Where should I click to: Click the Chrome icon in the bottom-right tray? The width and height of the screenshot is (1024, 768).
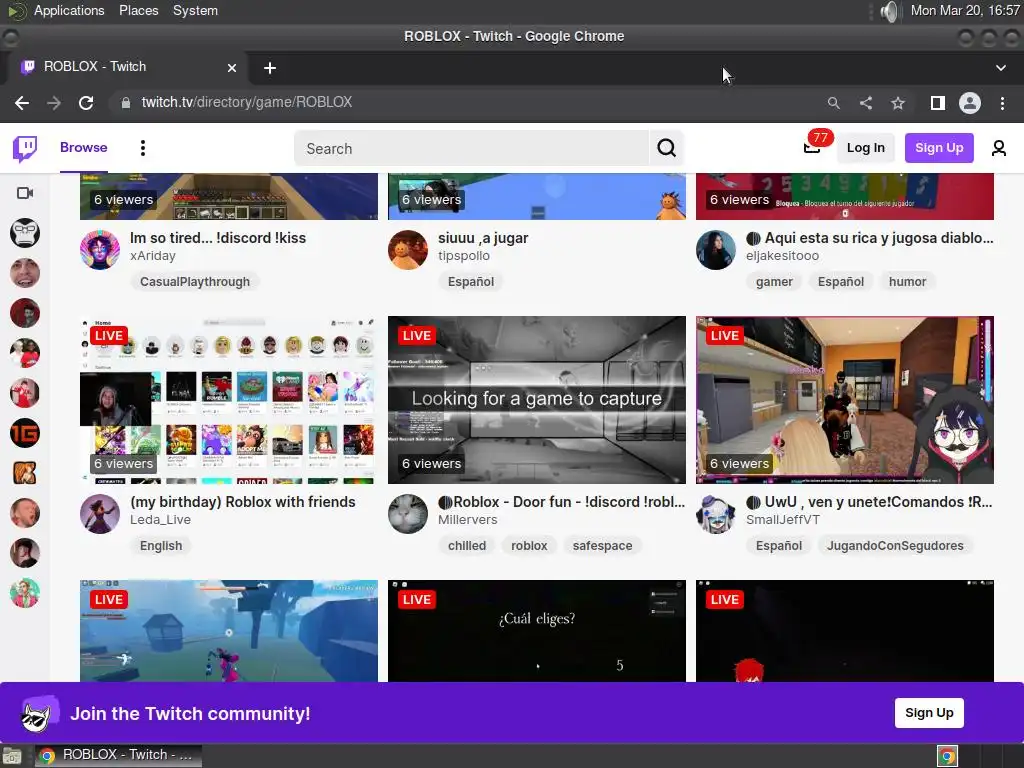(947, 756)
